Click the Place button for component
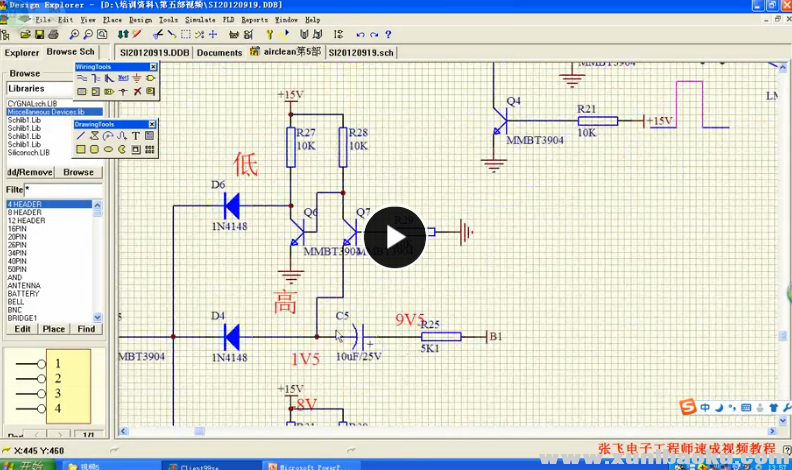The height and width of the screenshot is (470, 792). coord(53,328)
